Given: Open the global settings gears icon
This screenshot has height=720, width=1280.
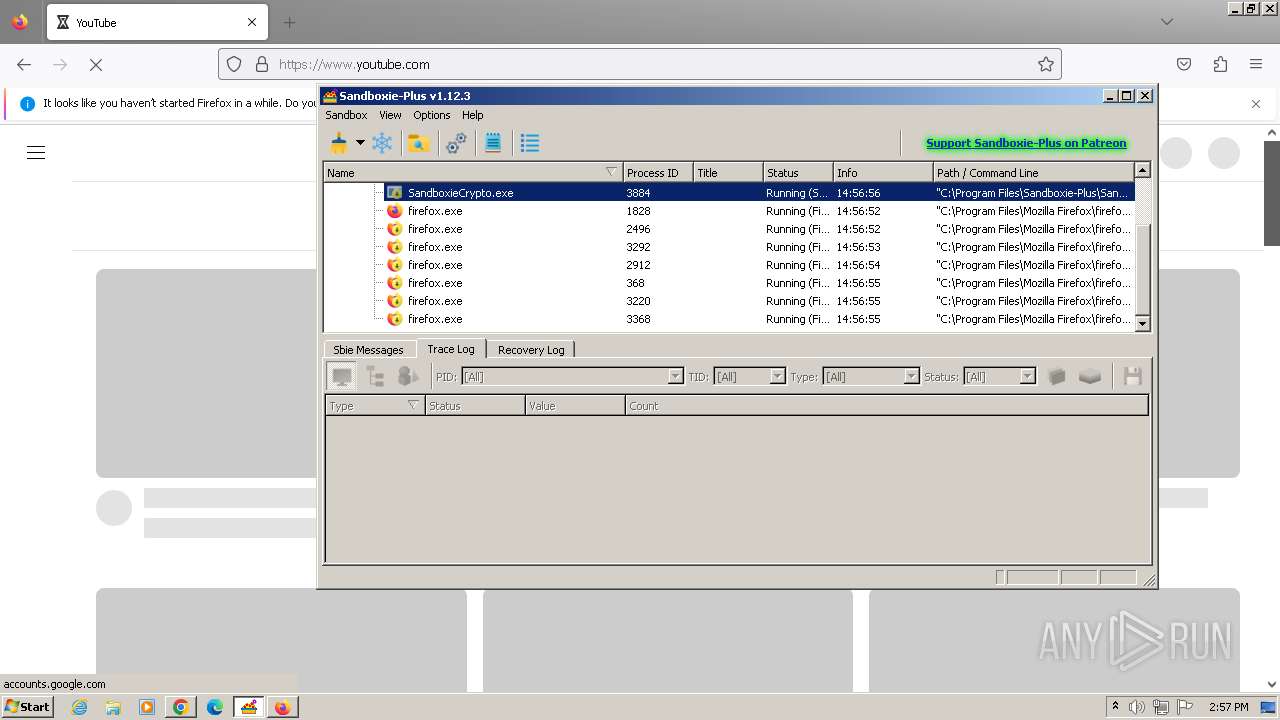Looking at the screenshot, I should coord(456,143).
